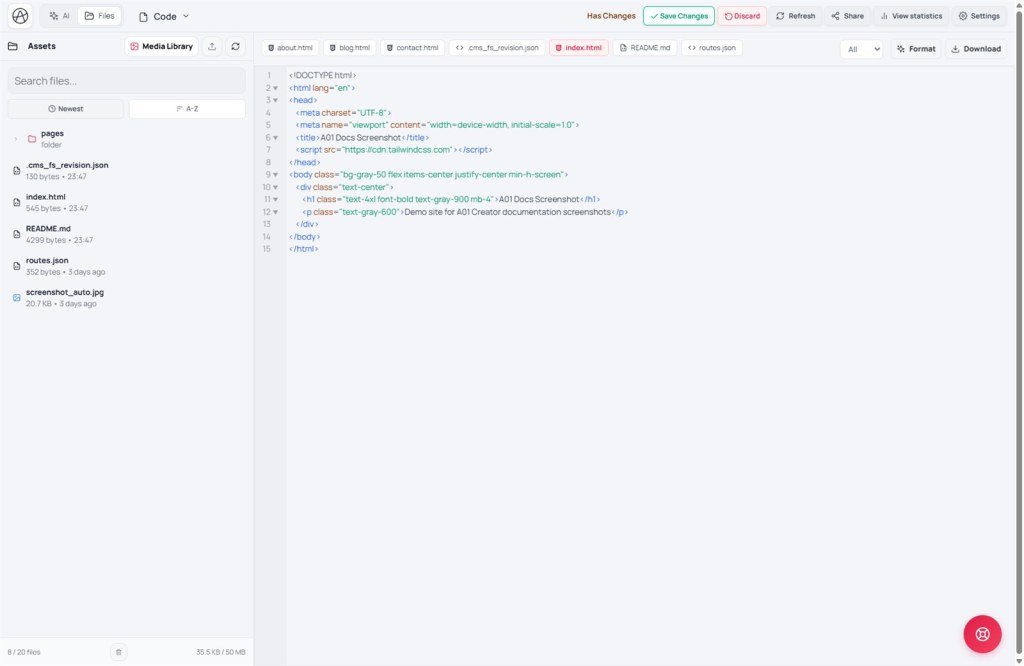The image size is (1024, 666).
Task: Refresh the editor content
Action: coord(795,16)
